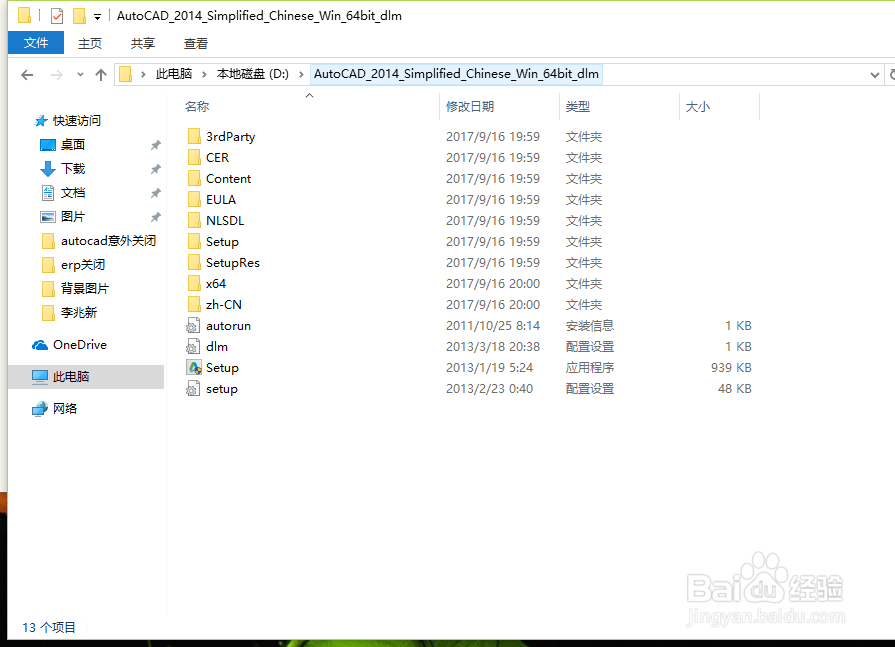The image size is (895, 647).
Task: Select the Setup application icon
Action: pos(194,367)
